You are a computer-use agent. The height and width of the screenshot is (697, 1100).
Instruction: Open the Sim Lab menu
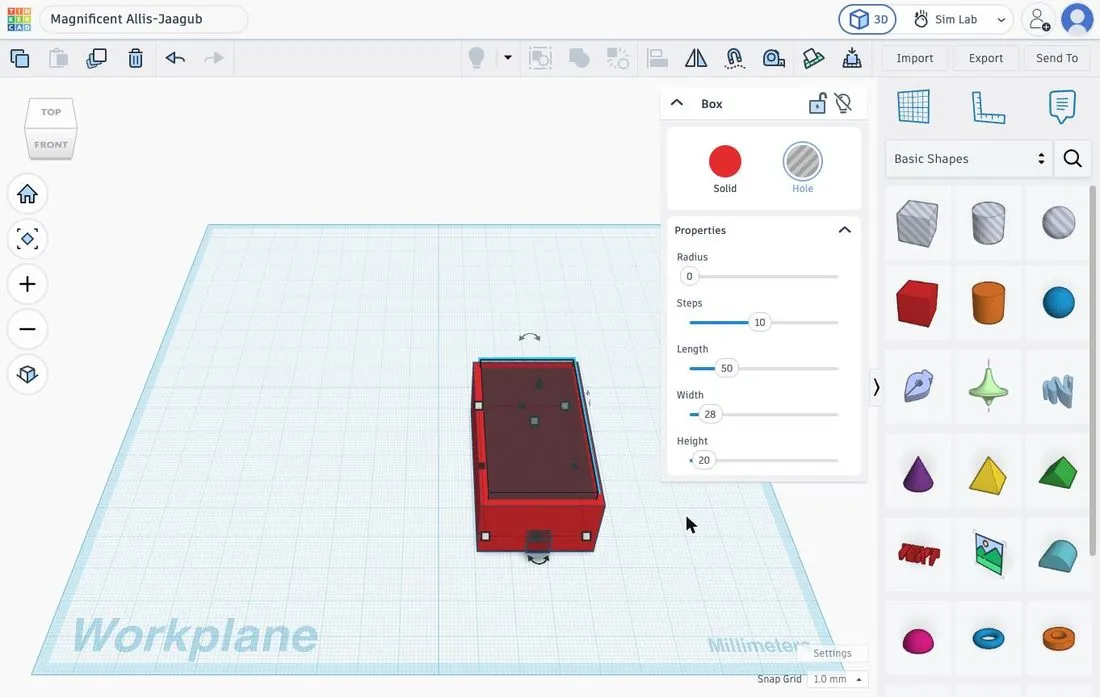960,20
